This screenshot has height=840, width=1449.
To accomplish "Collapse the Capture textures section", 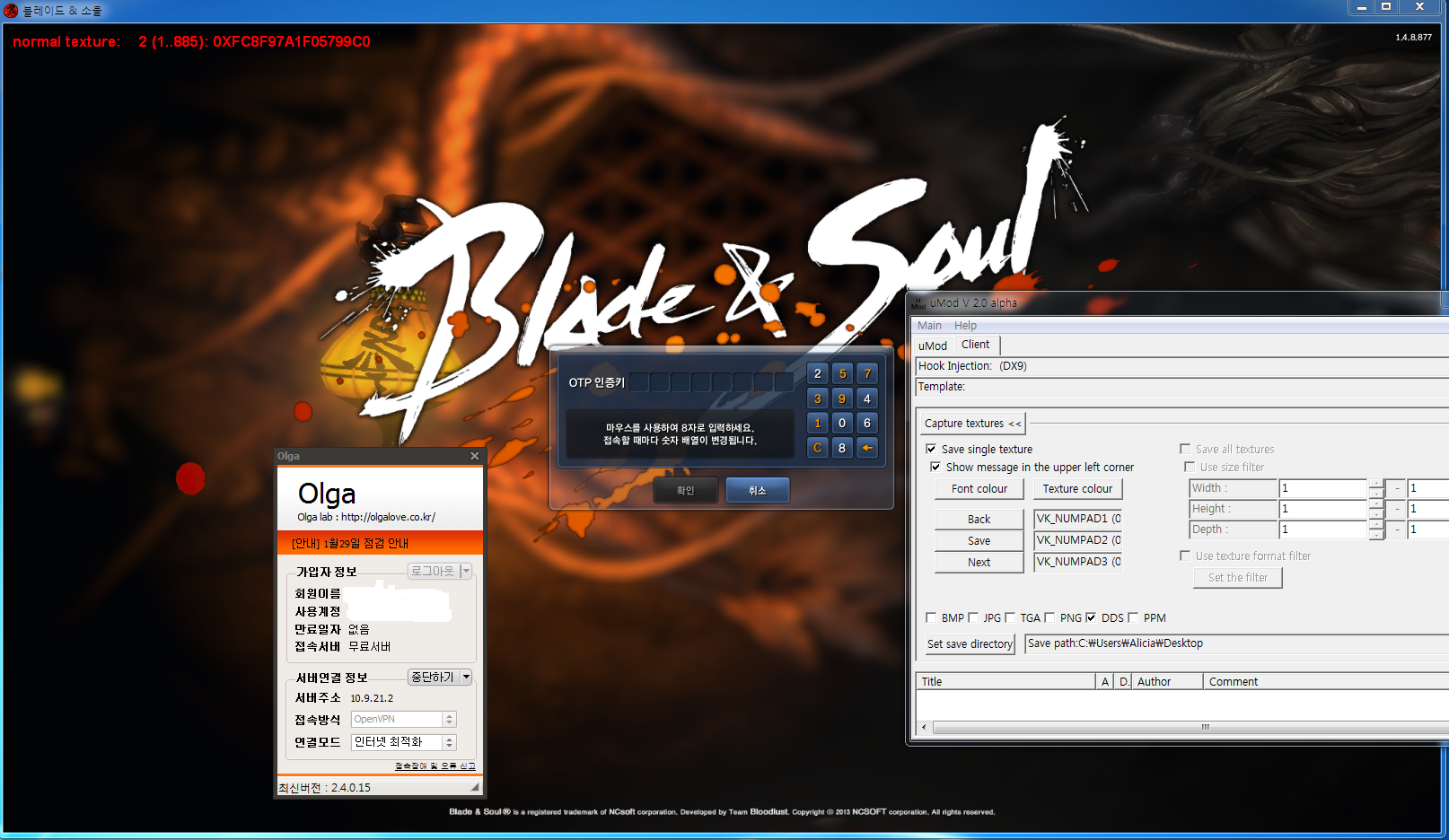I will click(x=972, y=424).
